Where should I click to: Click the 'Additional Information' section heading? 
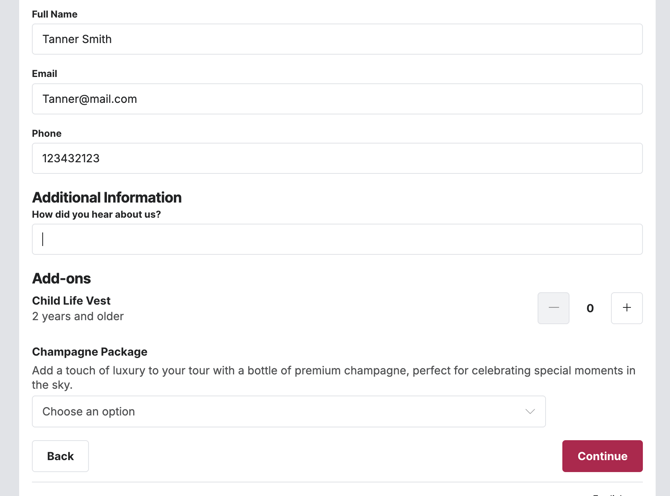pyautogui.click(x=107, y=197)
